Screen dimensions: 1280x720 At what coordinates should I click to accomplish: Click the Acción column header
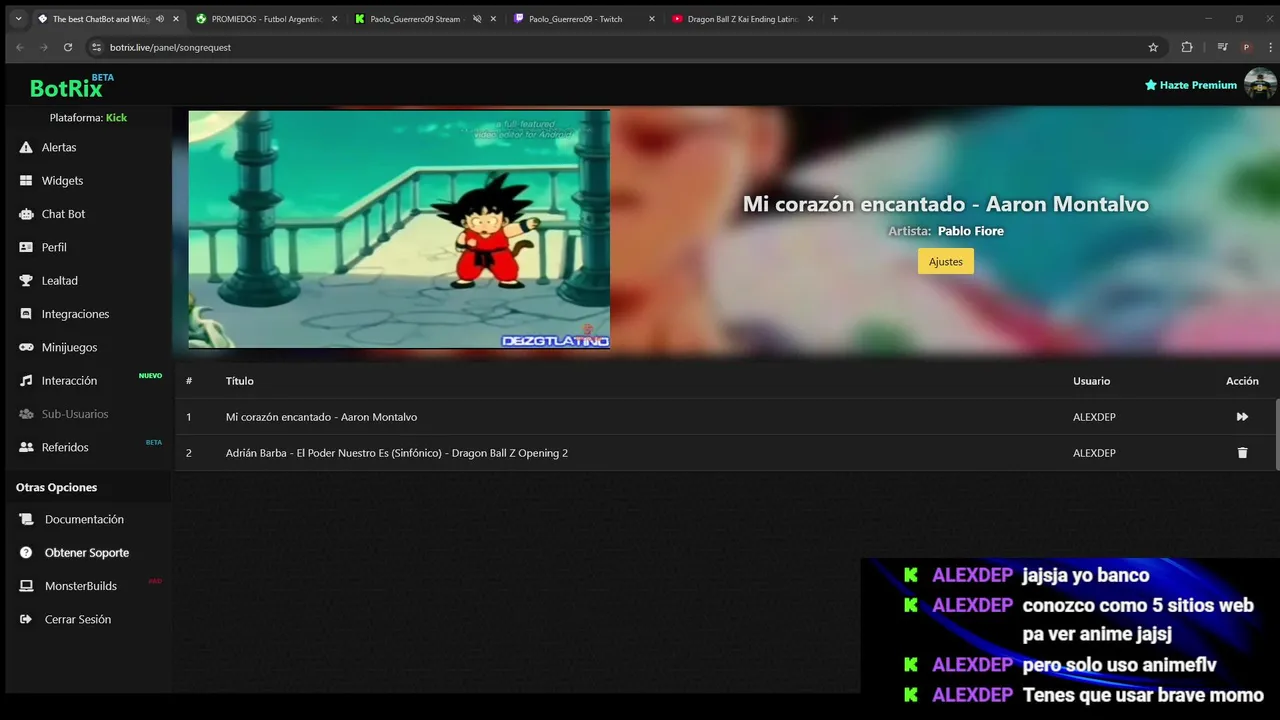click(1242, 381)
